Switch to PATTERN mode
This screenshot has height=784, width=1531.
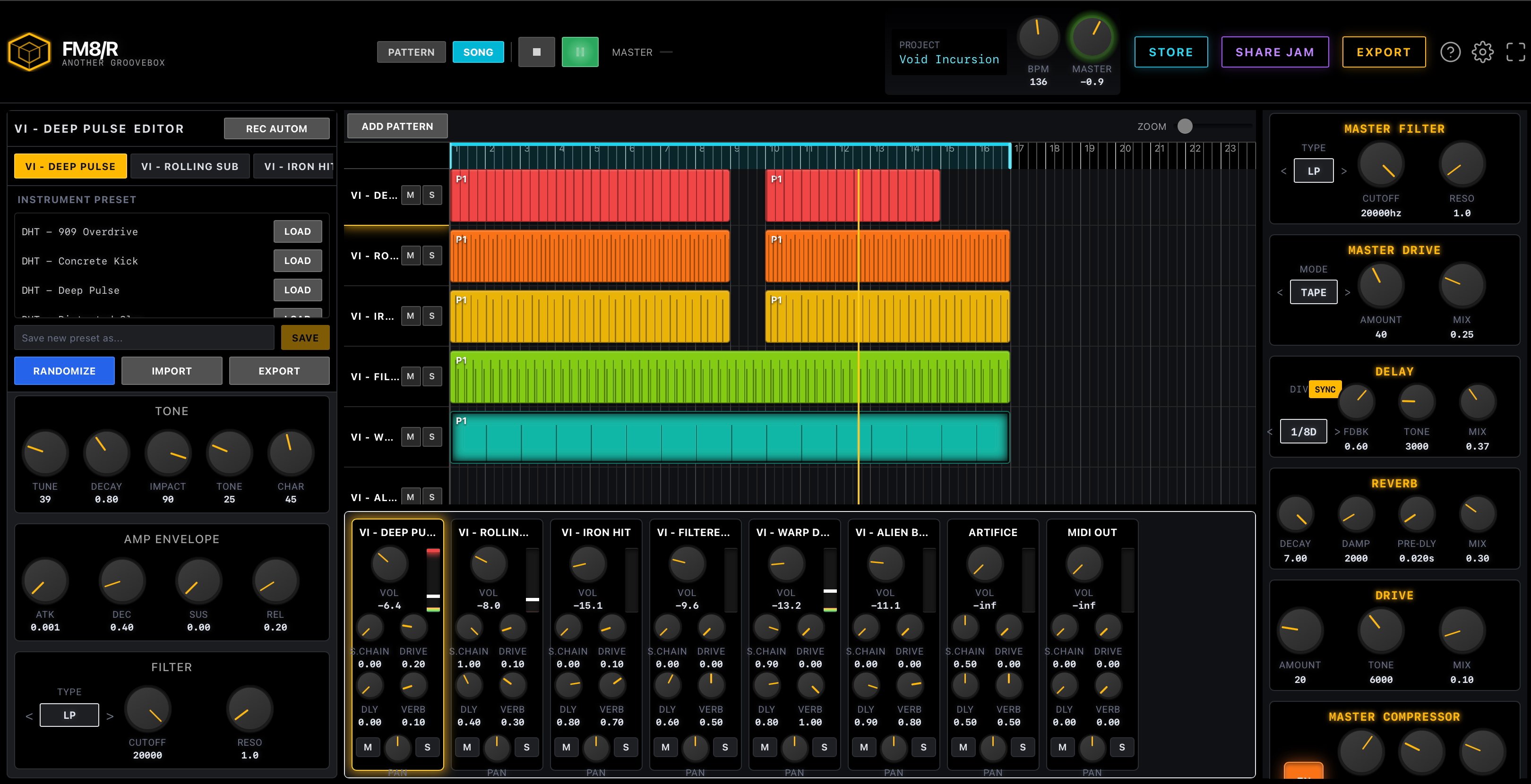[411, 52]
